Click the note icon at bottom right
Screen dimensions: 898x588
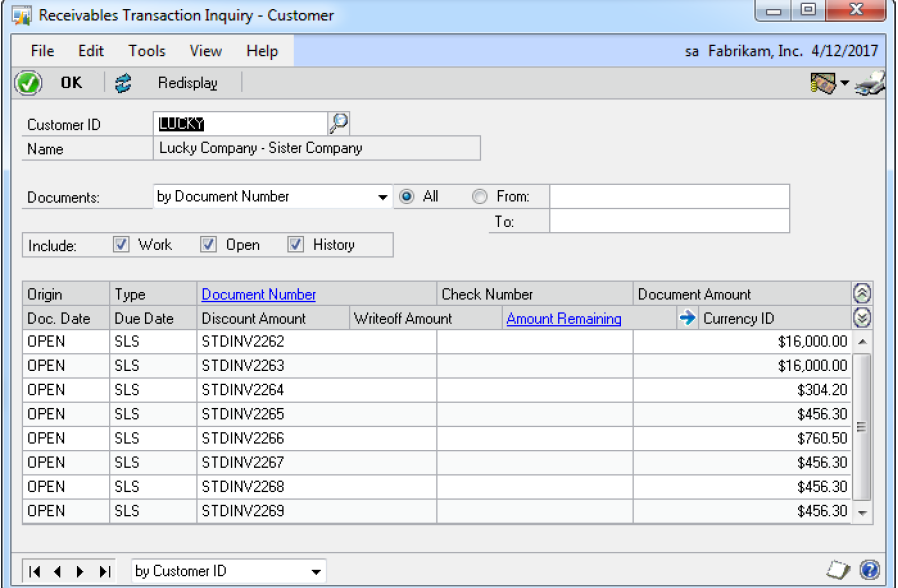(839, 570)
